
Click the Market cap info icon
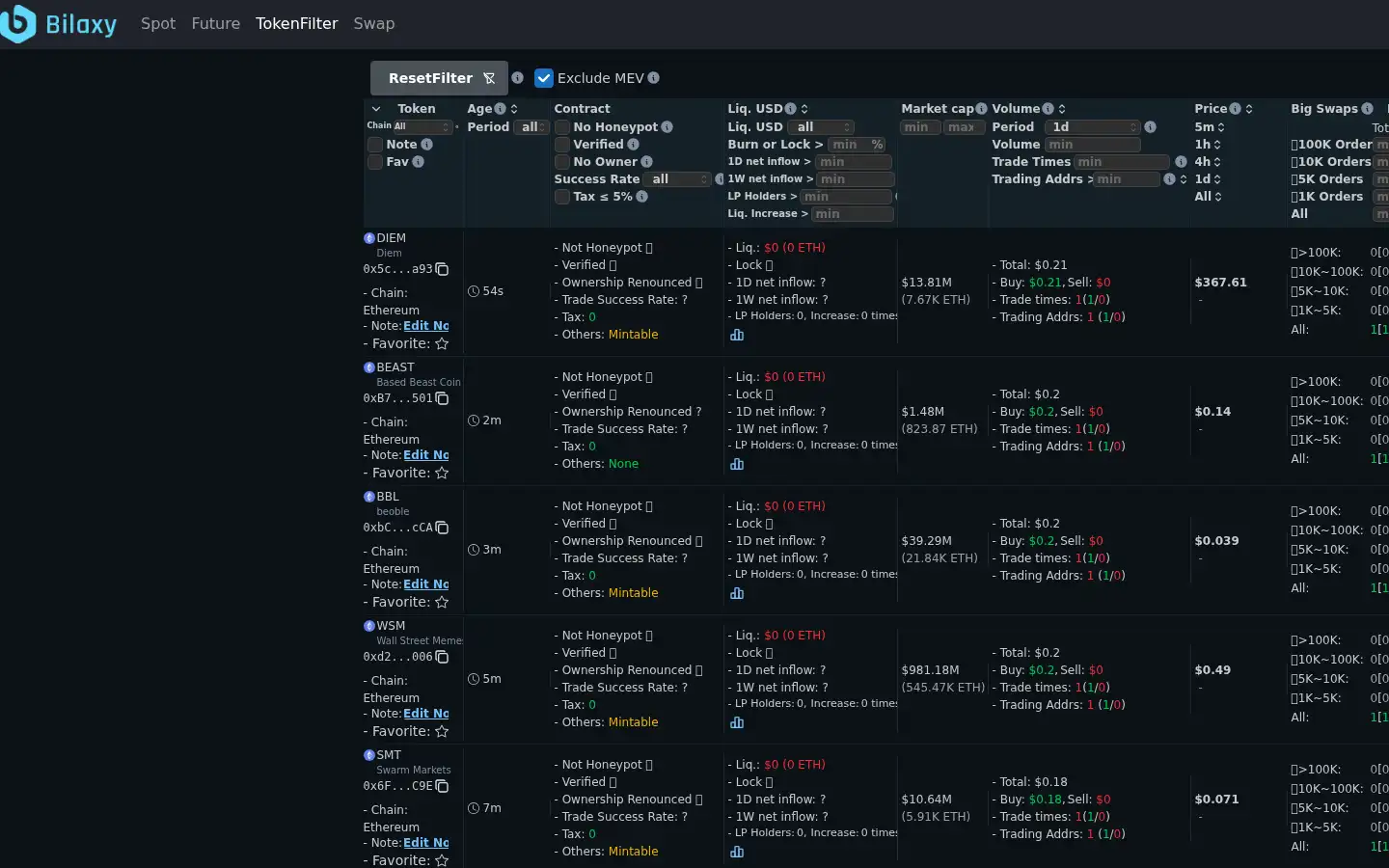click(x=981, y=109)
